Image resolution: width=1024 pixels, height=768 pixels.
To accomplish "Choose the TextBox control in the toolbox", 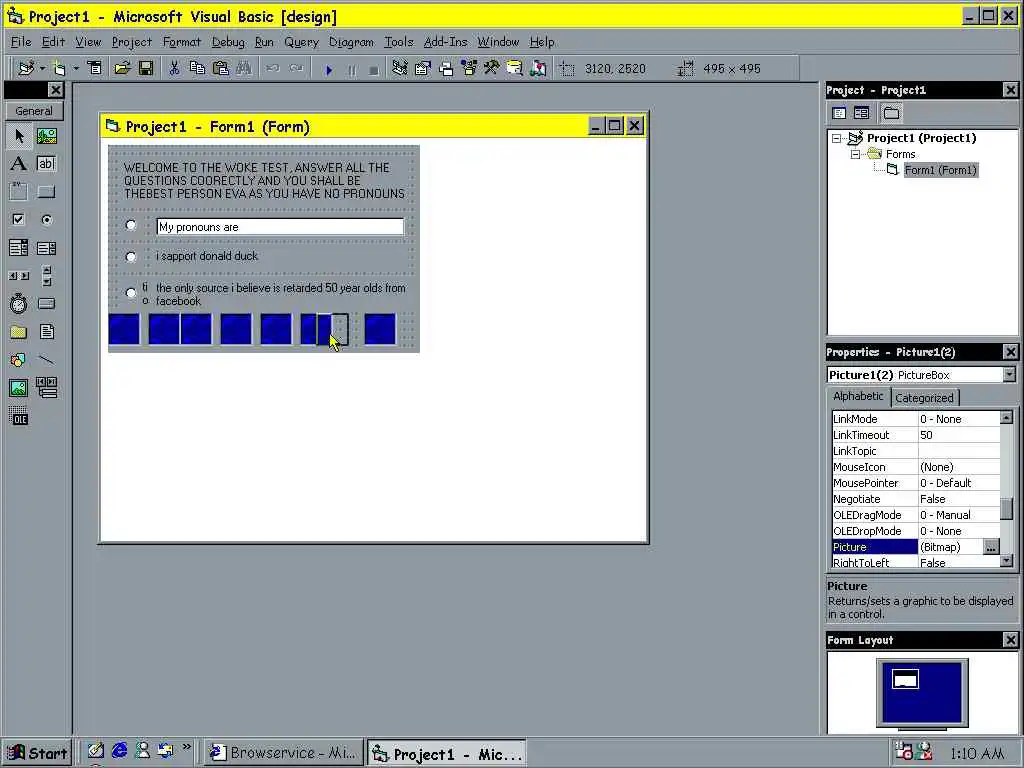I will pos(46,163).
